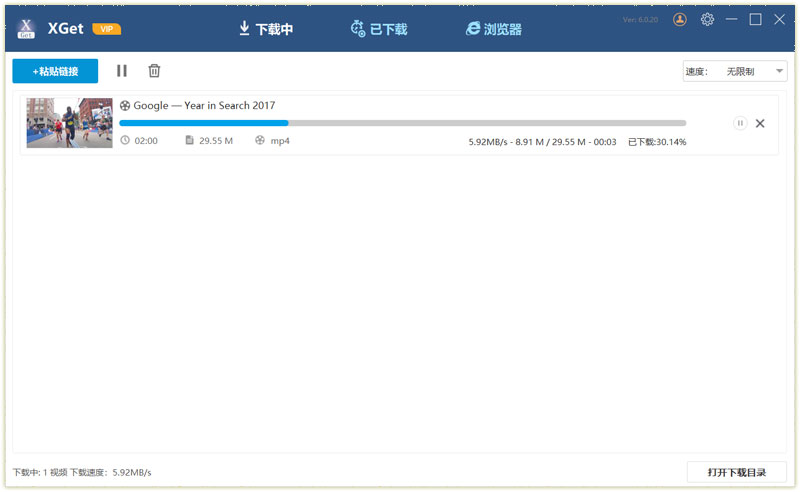
Task: Pause all downloads from the toolbar
Action: 122,71
